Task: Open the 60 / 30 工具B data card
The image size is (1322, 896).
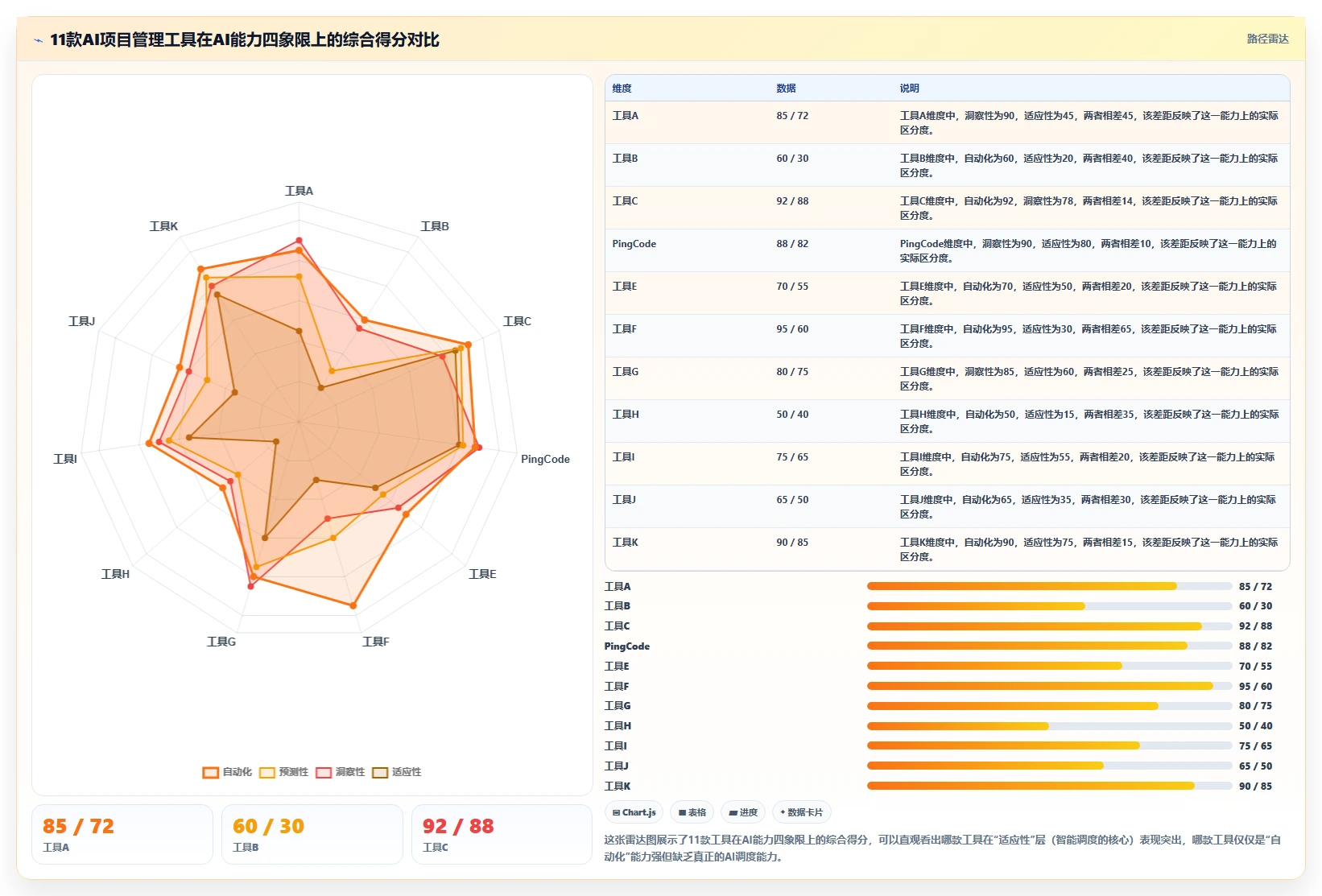Action: click(x=312, y=835)
